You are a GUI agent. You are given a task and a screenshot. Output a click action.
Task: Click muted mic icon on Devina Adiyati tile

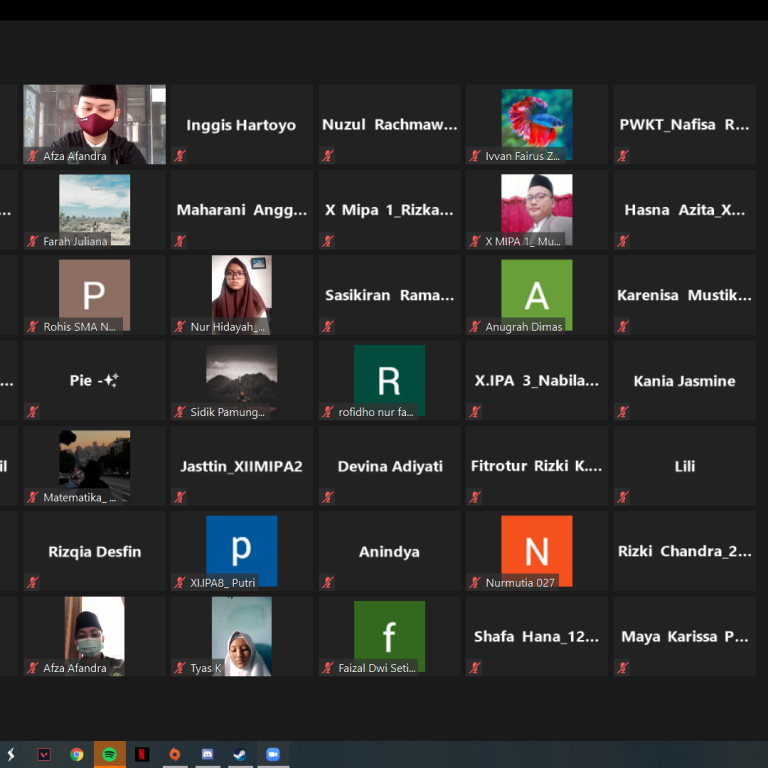328,498
